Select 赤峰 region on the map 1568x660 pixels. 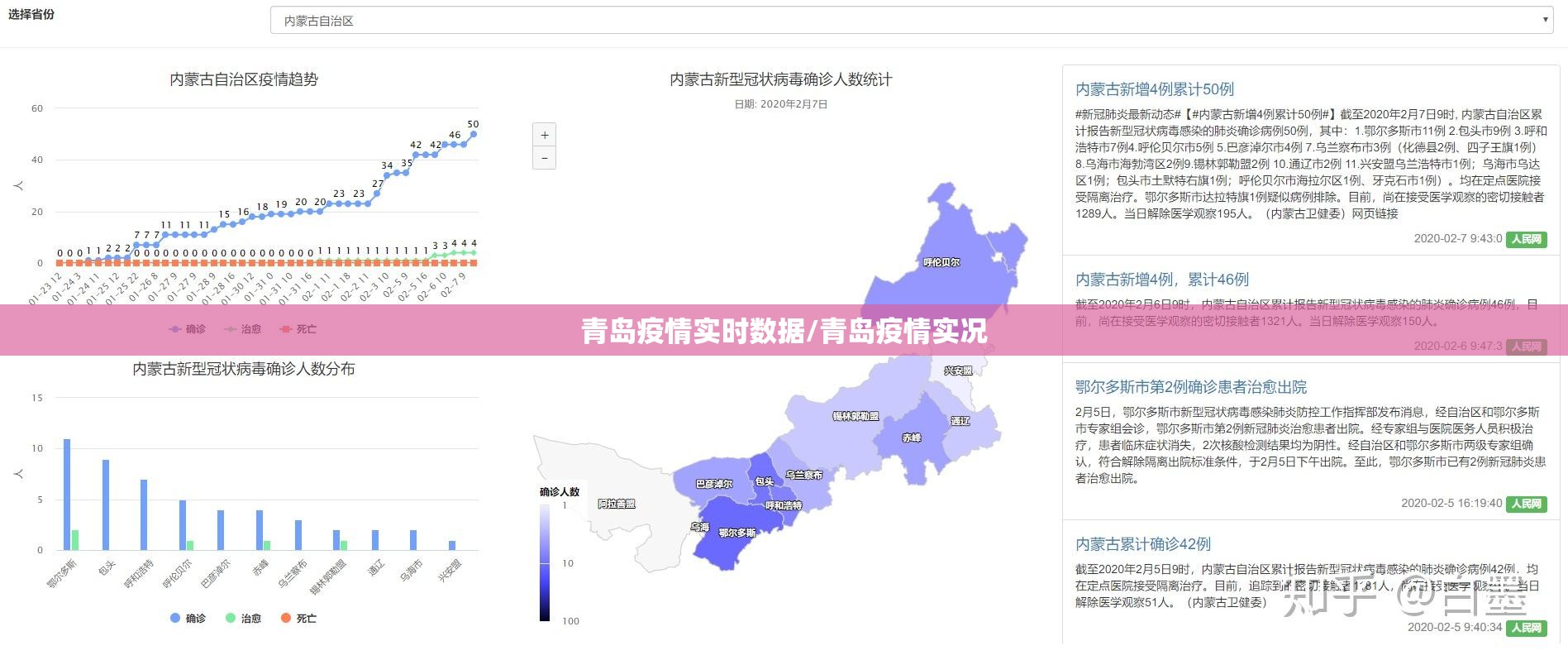coord(910,438)
